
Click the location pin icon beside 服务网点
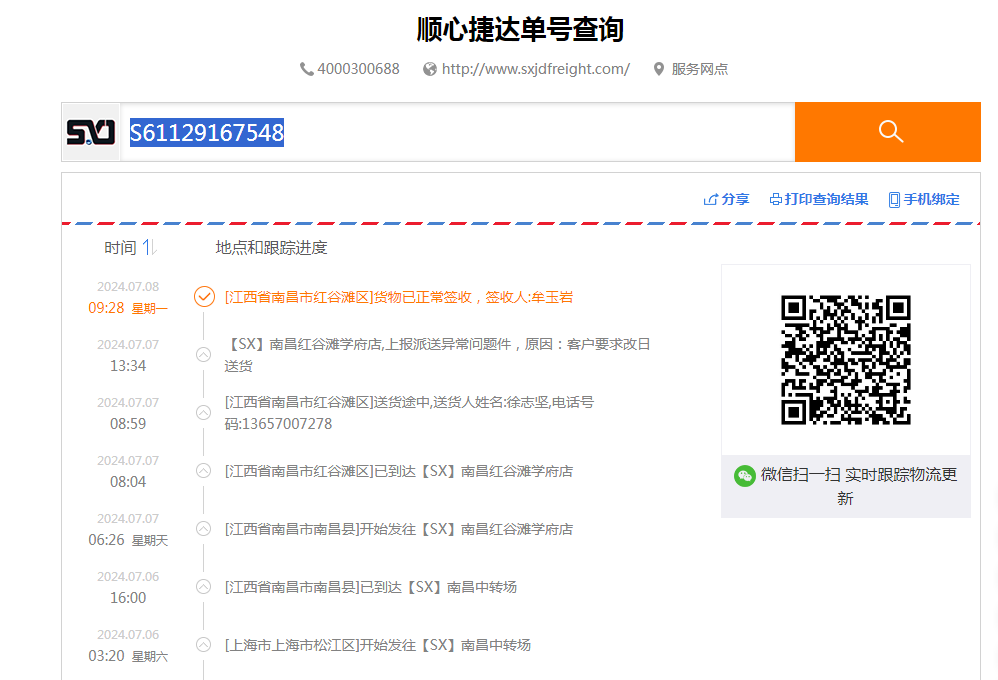[659, 69]
